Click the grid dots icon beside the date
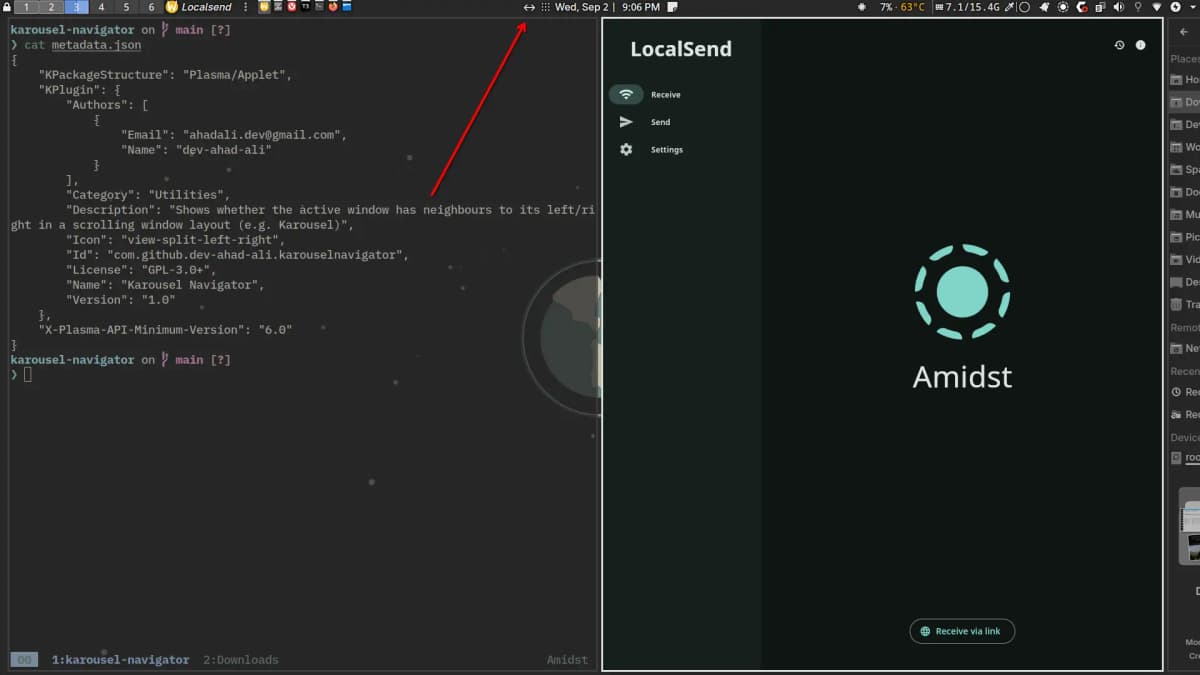Image resolution: width=1200 pixels, height=675 pixels. click(x=545, y=7)
